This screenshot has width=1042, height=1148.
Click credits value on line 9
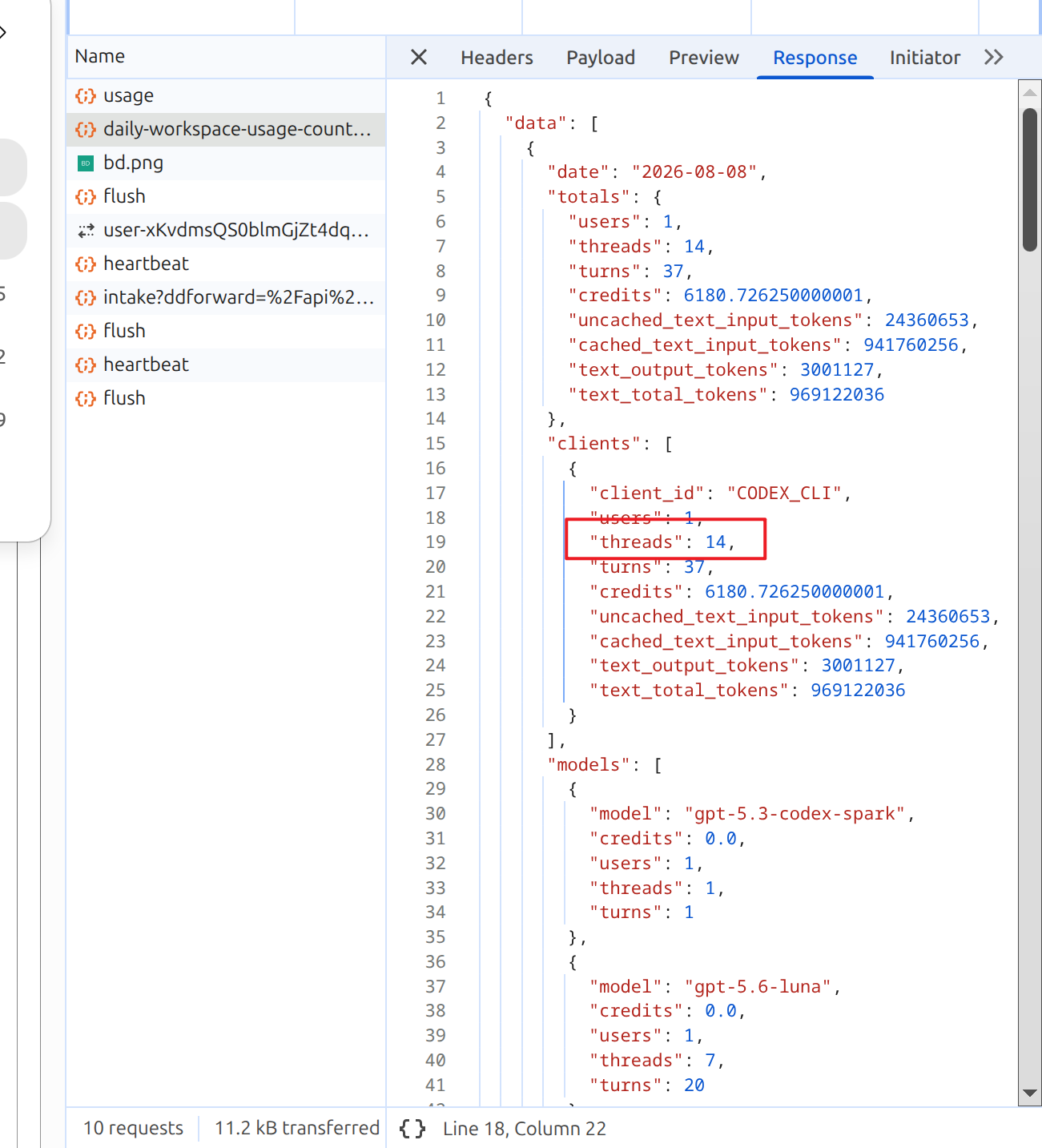(x=773, y=296)
